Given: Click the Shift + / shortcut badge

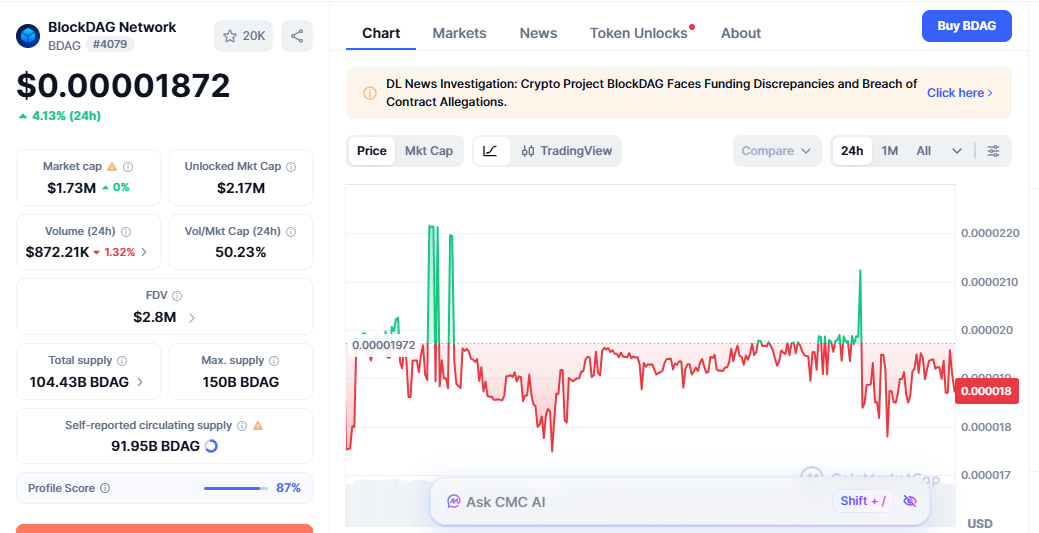Looking at the screenshot, I should pos(863,501).
